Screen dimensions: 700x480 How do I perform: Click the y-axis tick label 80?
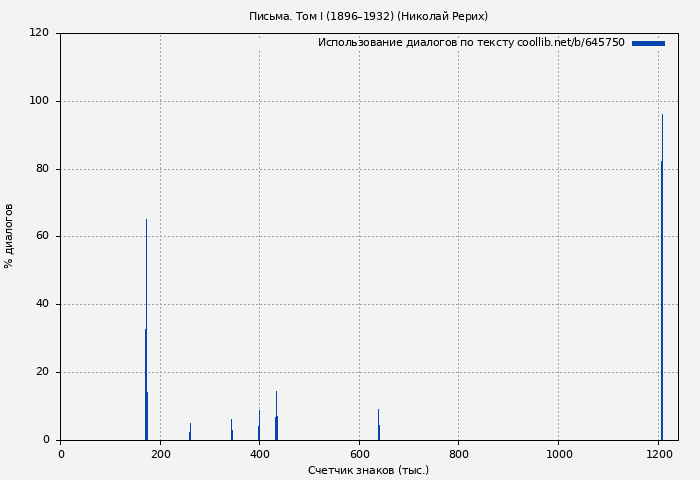coord(42,169)
